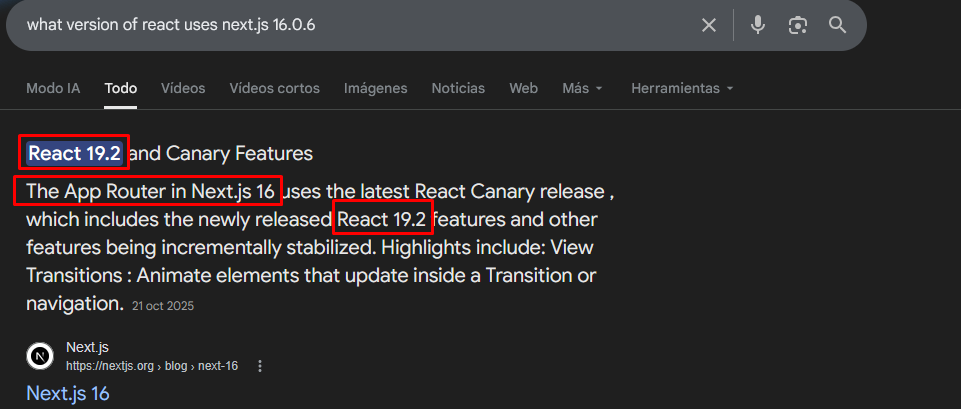Click the Next.js site favicon
Viewport: 961px width, 409px height.
(x=40, y=356)
